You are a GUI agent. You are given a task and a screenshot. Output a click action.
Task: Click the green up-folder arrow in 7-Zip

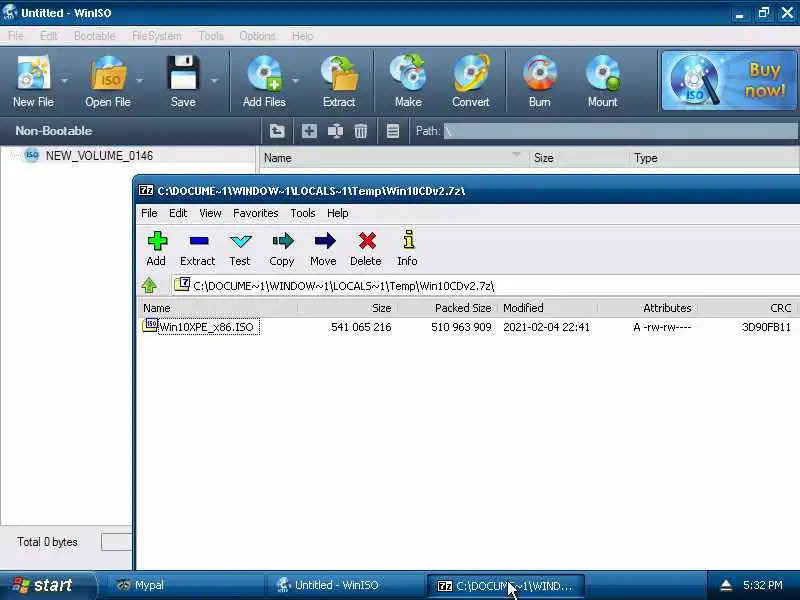click(x=149, y=285)
